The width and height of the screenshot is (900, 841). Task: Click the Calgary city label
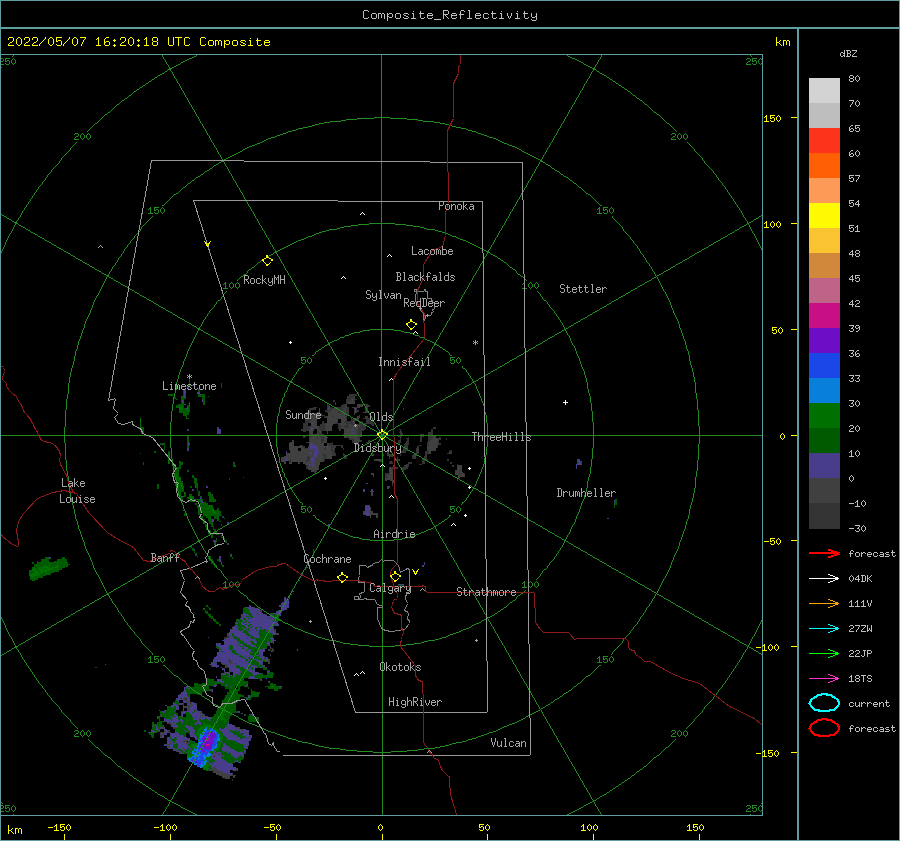click(390, 588)
